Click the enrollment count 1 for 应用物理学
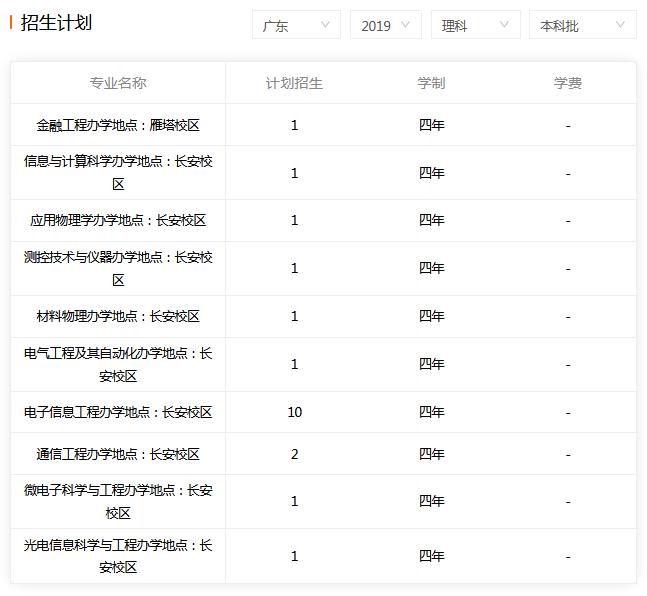This screenshot has width=647, height=596. click(x=295, y=220)
